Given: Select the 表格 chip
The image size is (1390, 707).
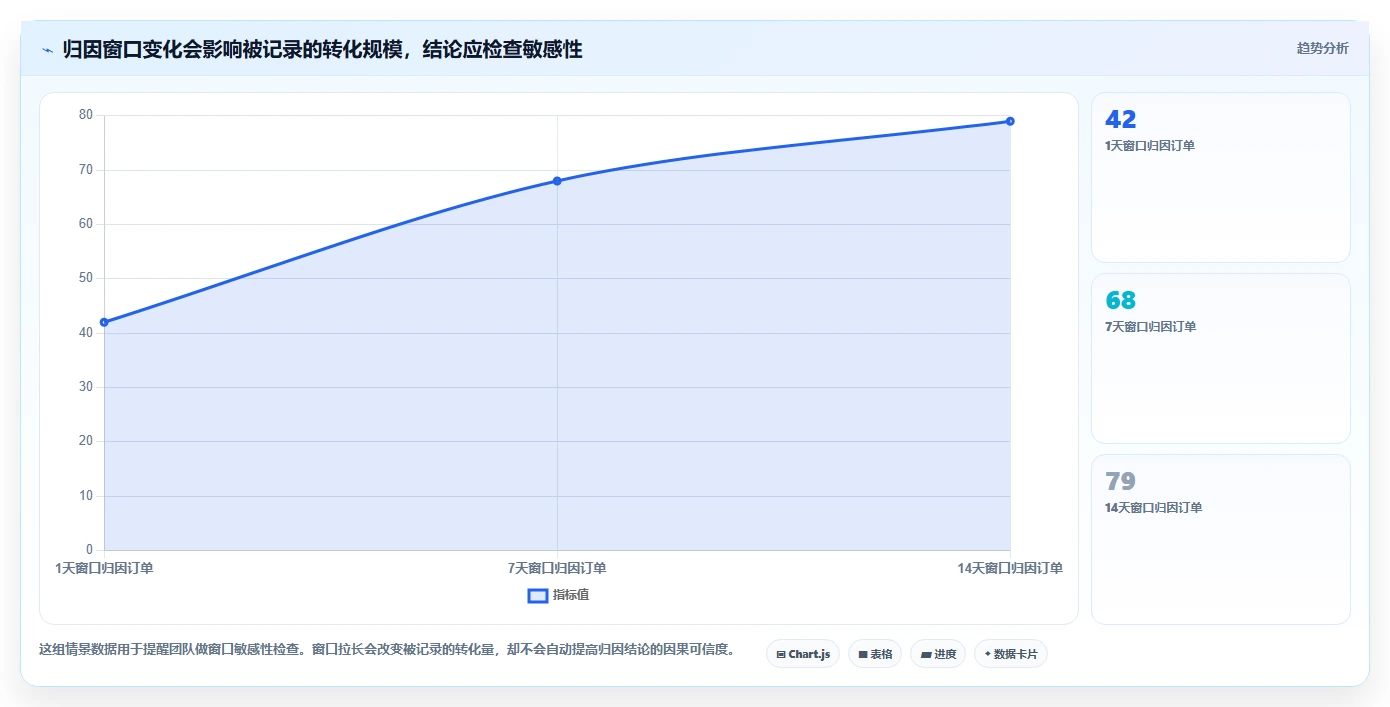Looking at the screenshot, I should click(875, 654).
